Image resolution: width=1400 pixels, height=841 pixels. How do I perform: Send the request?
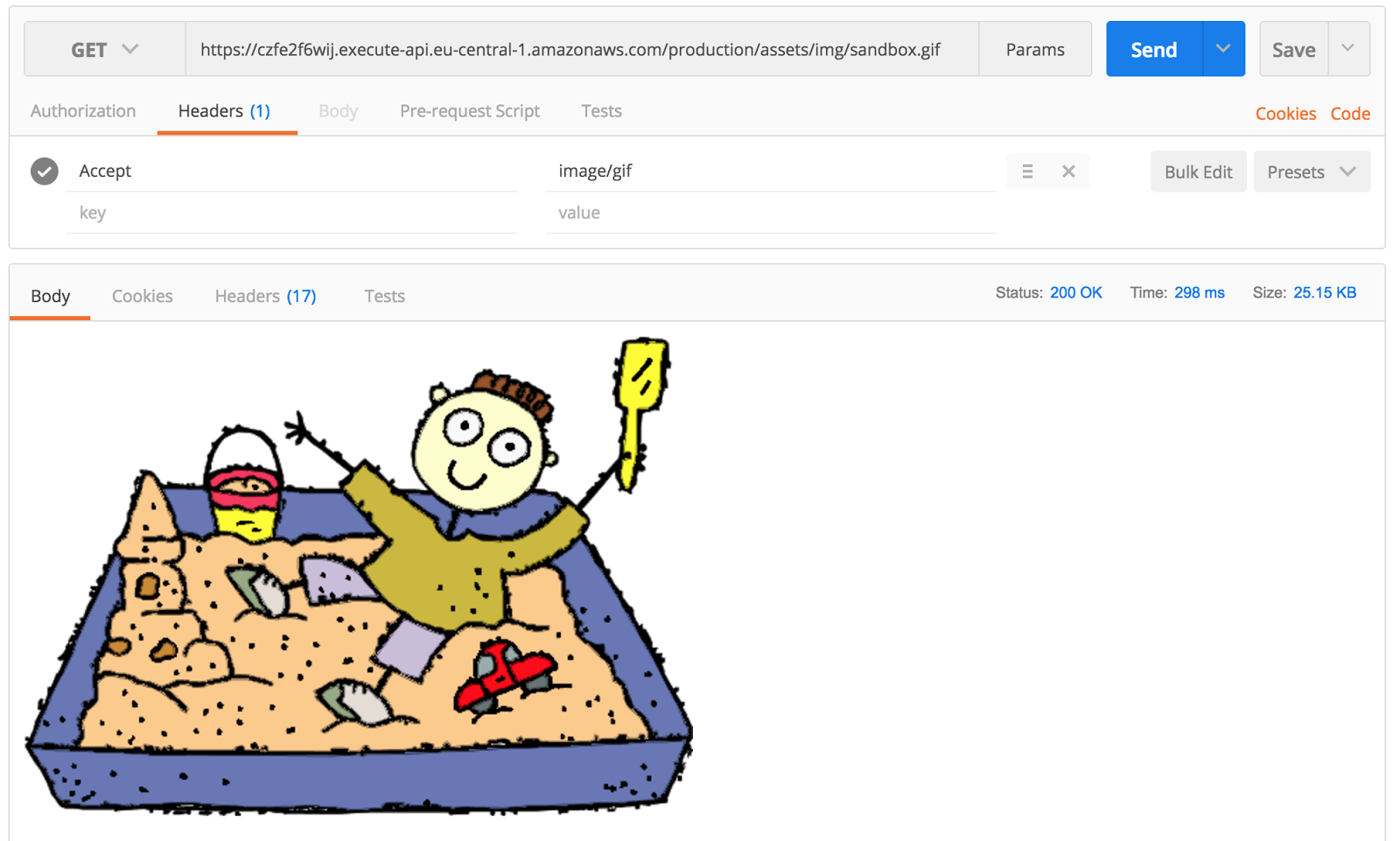[x=1154, y=49]
